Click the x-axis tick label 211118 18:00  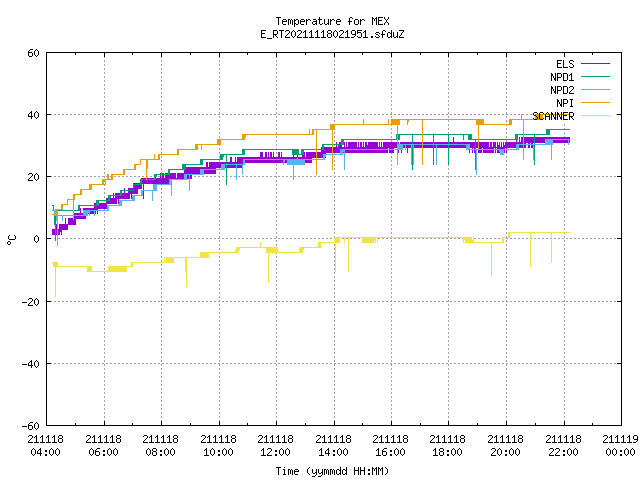[448, 446]
